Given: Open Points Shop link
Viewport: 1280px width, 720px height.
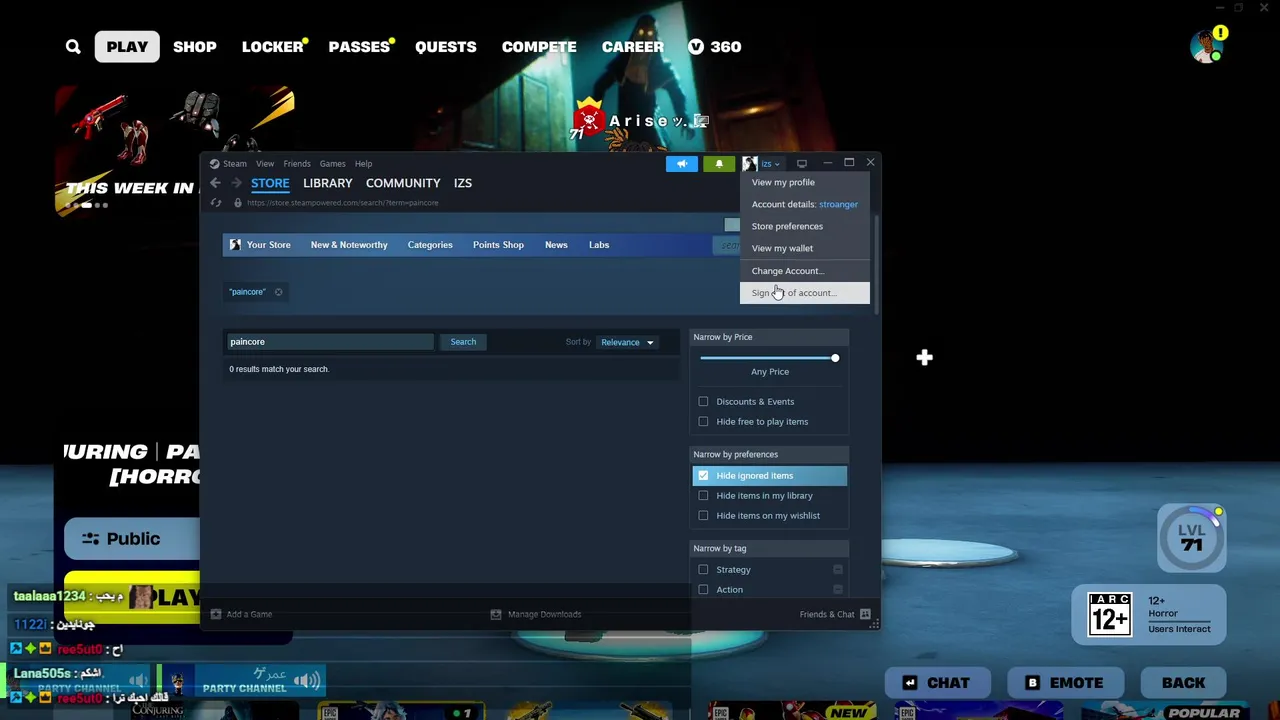Looking at the screenshot, I should point(498,245).
